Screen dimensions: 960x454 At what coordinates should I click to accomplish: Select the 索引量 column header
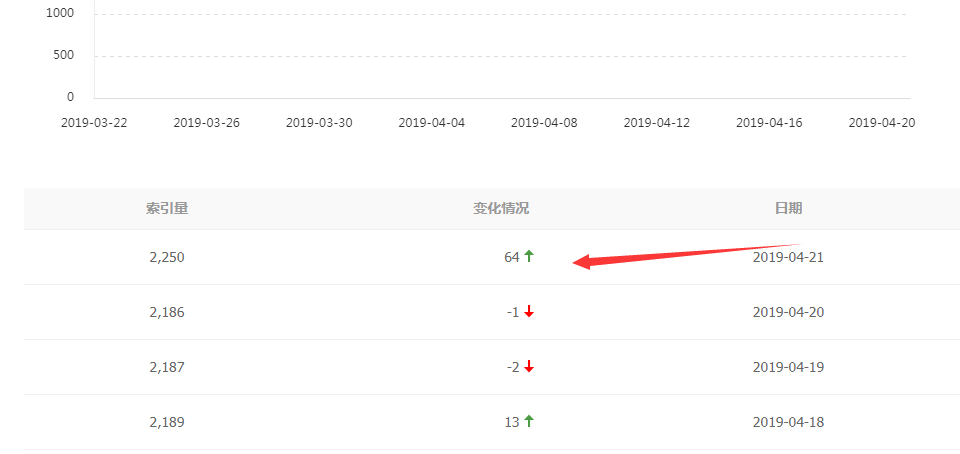pos(167,209)
